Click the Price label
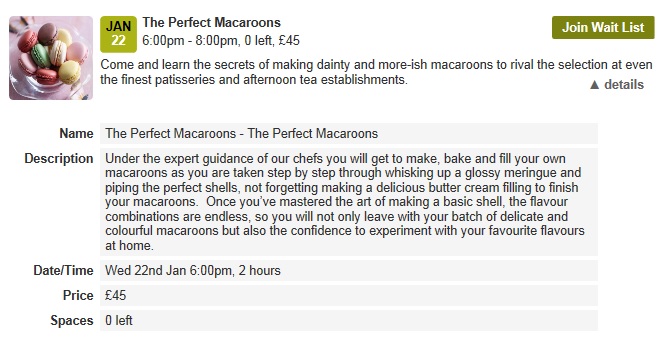667x361 pixels. pyautogui.click(x=78, y=296)
